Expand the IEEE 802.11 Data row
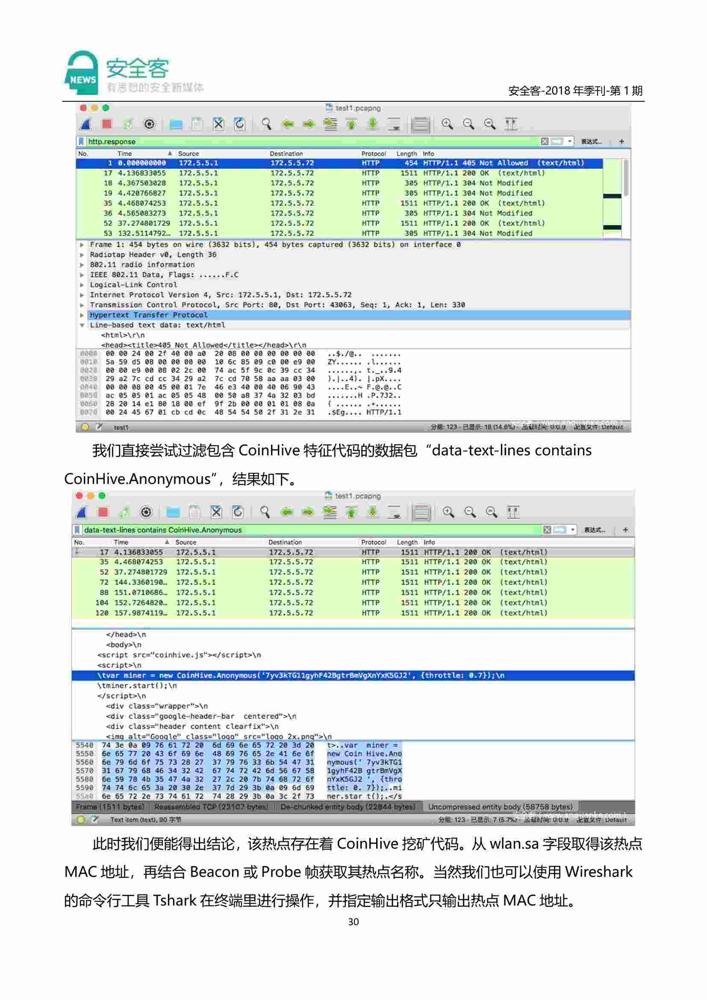Screen dimensions: 707x1000 click(x=81, y=275)
